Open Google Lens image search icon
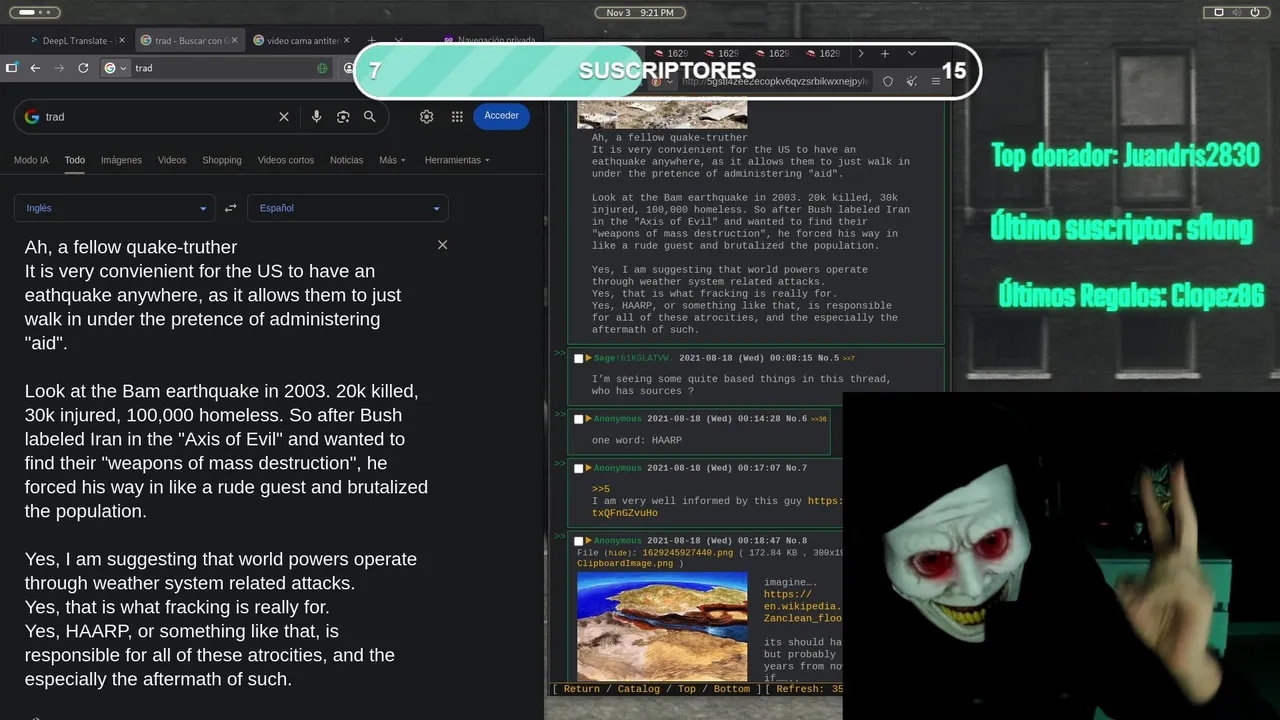1280x720 pixels. click(343, 117)
